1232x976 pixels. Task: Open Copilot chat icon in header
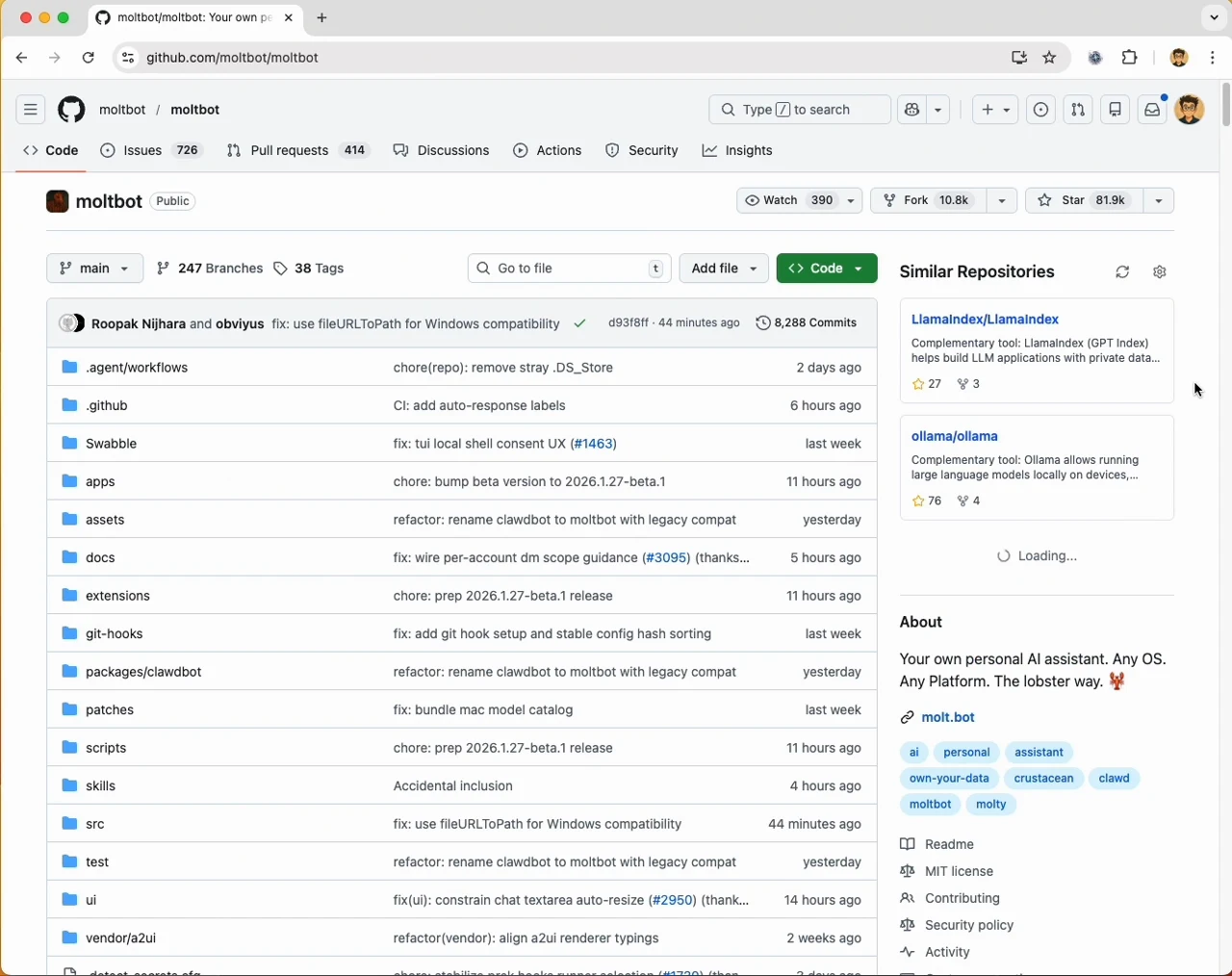pos(911,110)
